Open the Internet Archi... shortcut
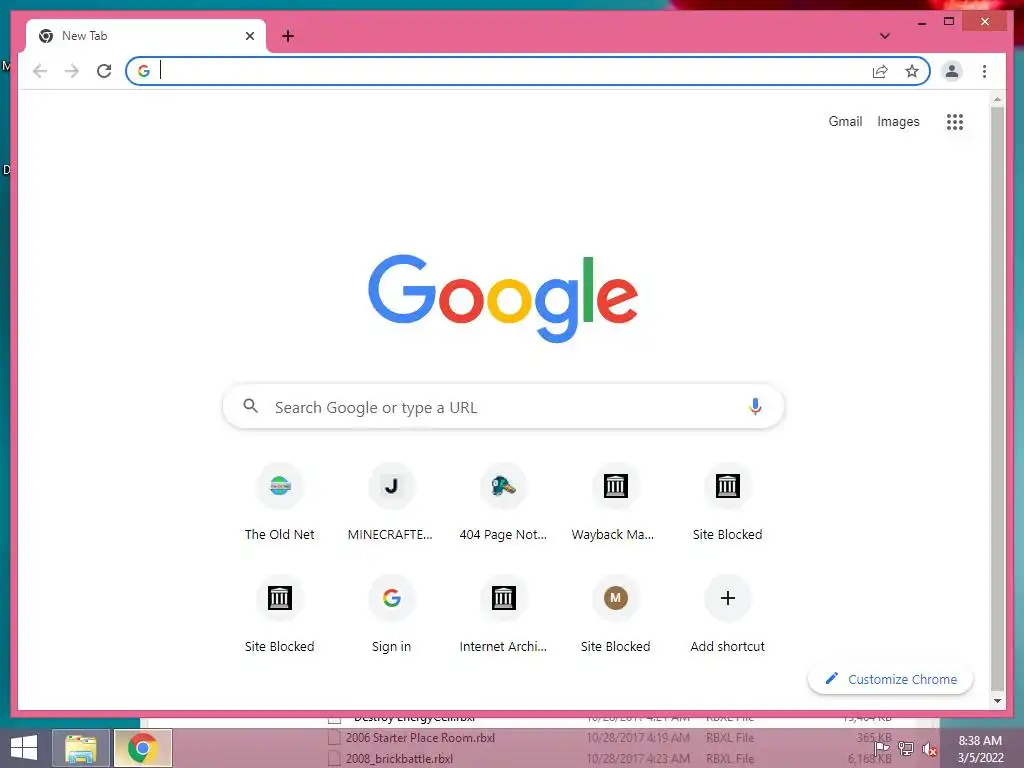This screenshot has height=768, width=1024. click(504, 615)
